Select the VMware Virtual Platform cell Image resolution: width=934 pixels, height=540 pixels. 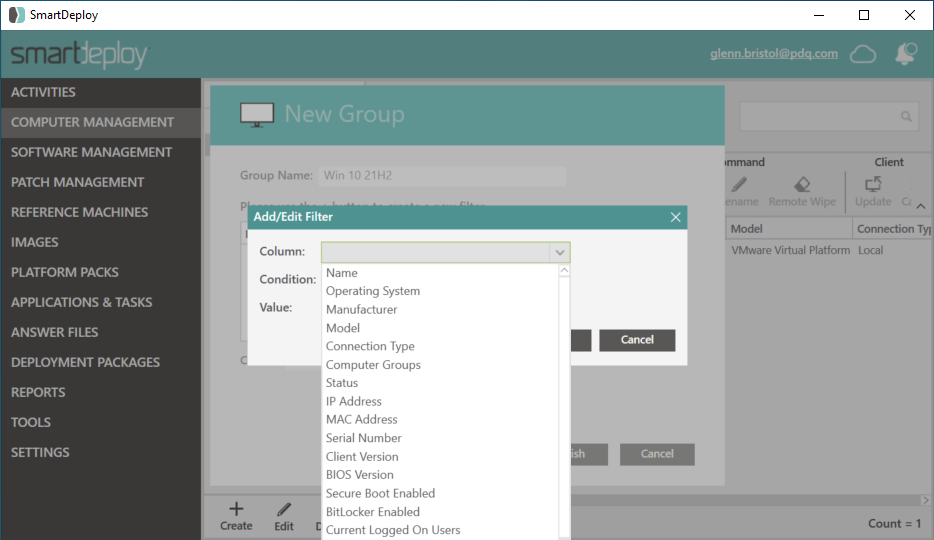790,251
